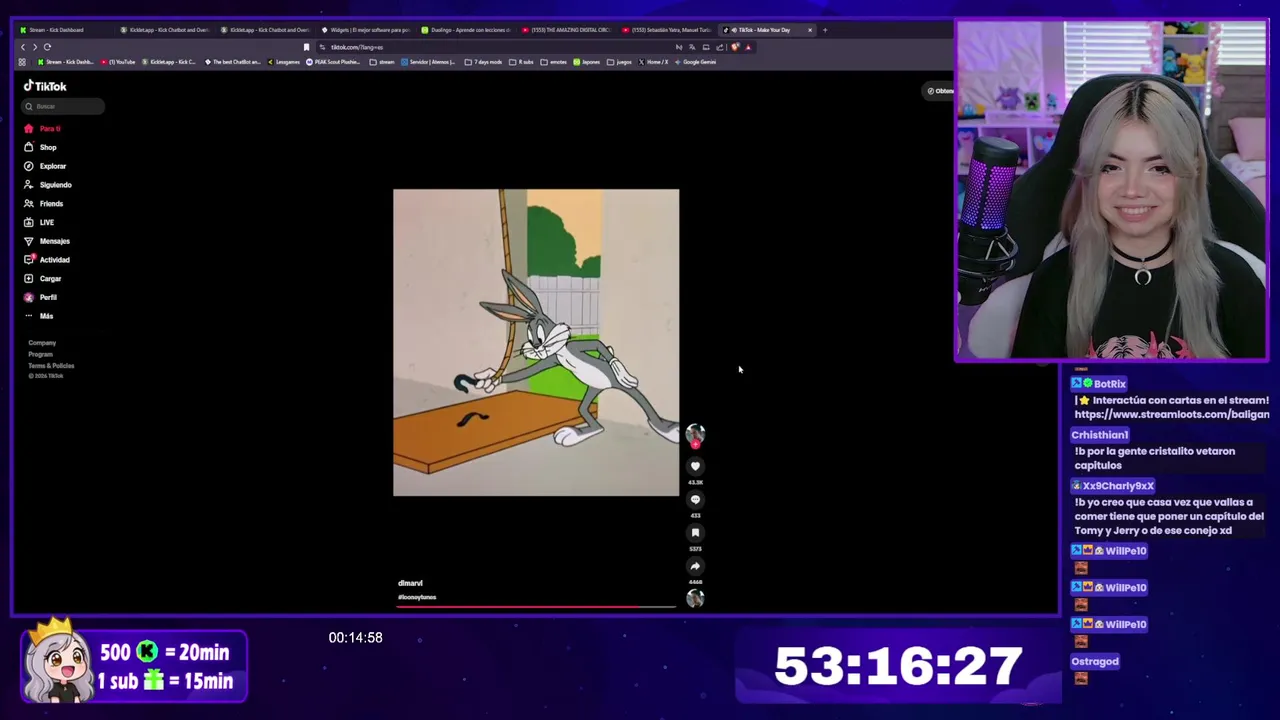Open Para ti feed
Image resolution: width=1280 pixels, height=720 pixels.
(x=43, y=129)
